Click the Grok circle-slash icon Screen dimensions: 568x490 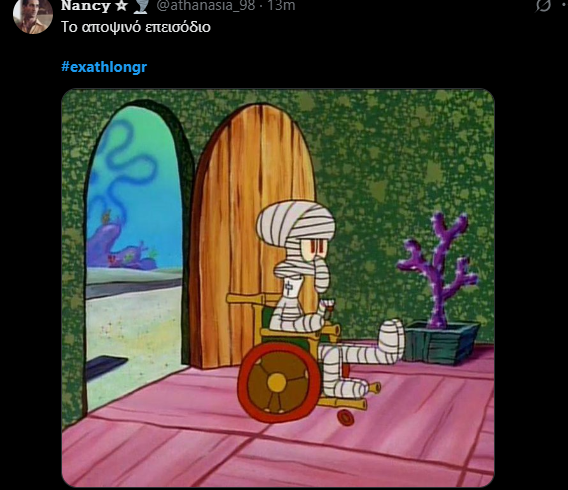point(543,5)
